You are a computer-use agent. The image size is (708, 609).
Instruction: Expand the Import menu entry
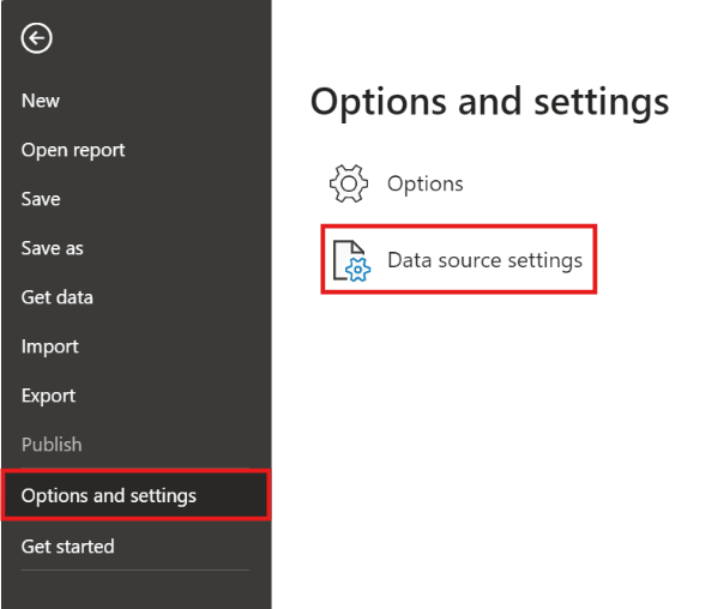point(50,346)
